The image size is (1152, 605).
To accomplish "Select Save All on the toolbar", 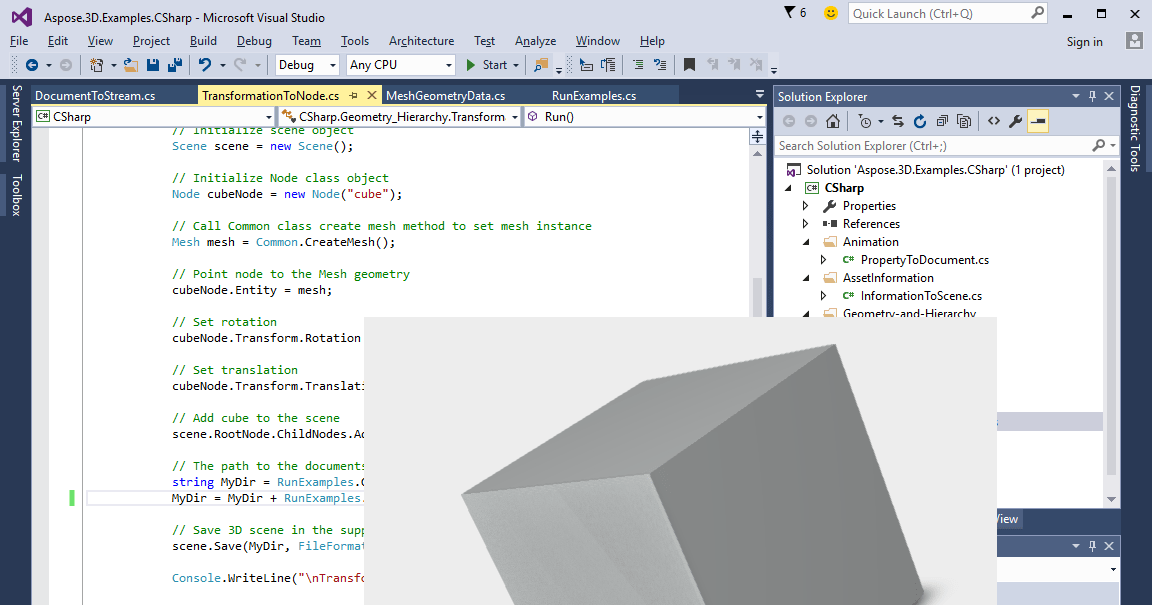I will coord(174,63).
